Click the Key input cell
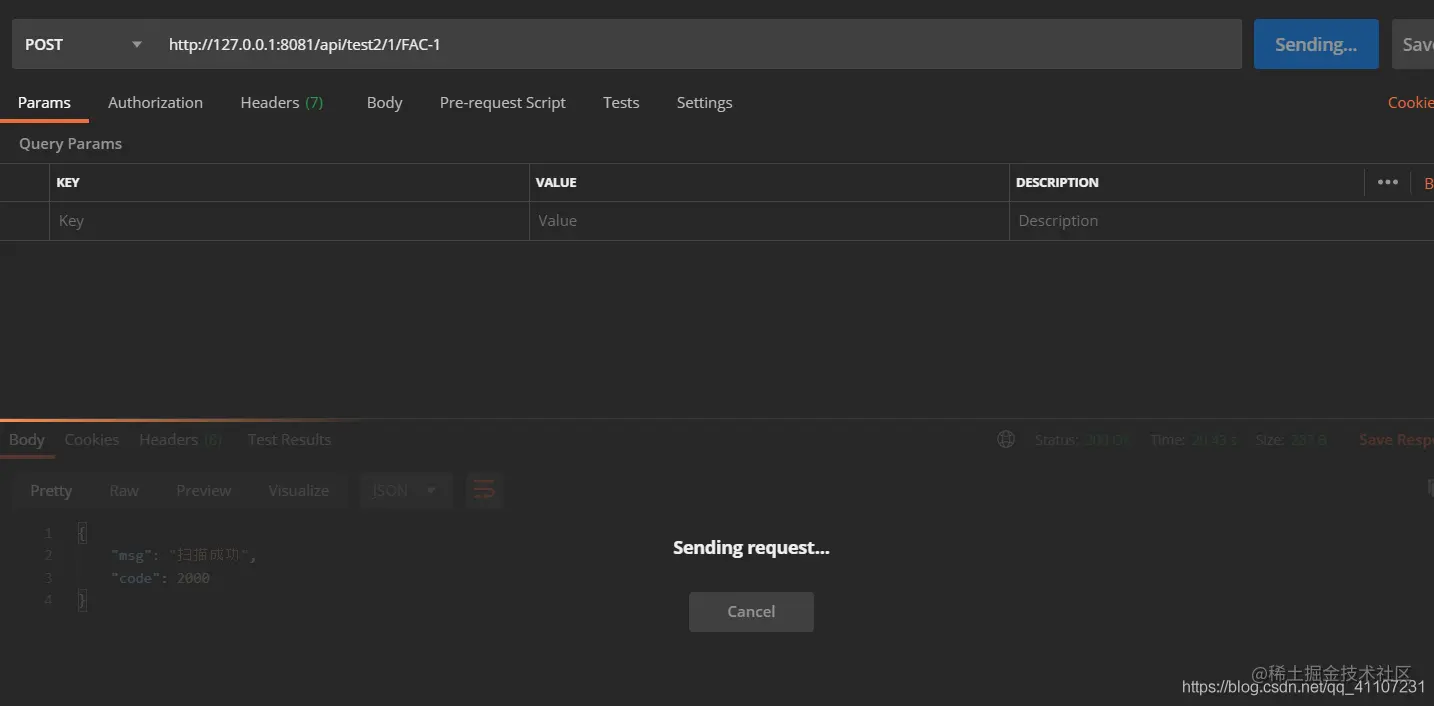1434x706 pixels. coord(289,221)
